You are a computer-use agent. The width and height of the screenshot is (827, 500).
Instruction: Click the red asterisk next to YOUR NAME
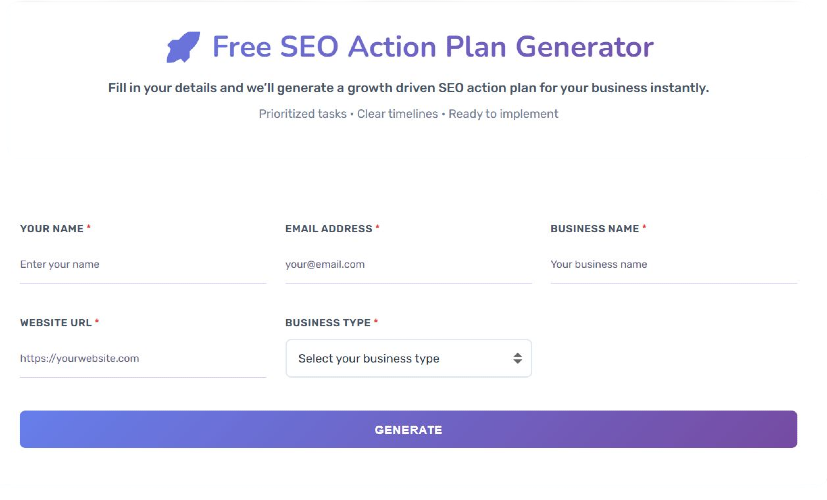pos(89,228)
